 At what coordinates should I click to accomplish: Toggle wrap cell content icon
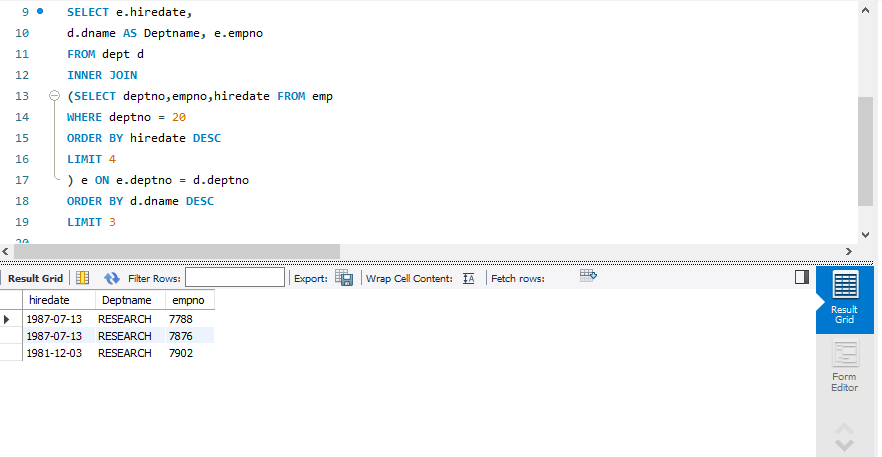tap(469, 278)
